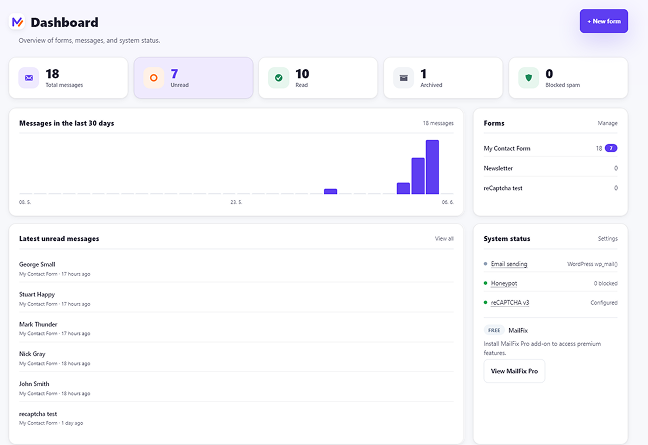Click the archive box icon in Archived card

tap(404, 78)
